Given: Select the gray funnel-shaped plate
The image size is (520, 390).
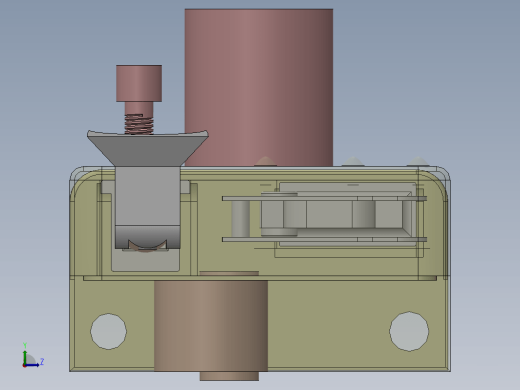Looking at the screenshot, I should point(148,148).
